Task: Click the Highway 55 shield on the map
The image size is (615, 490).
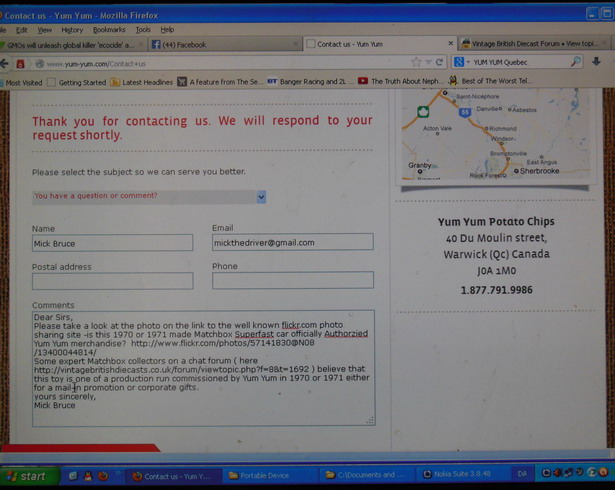Action: (464, 113)
